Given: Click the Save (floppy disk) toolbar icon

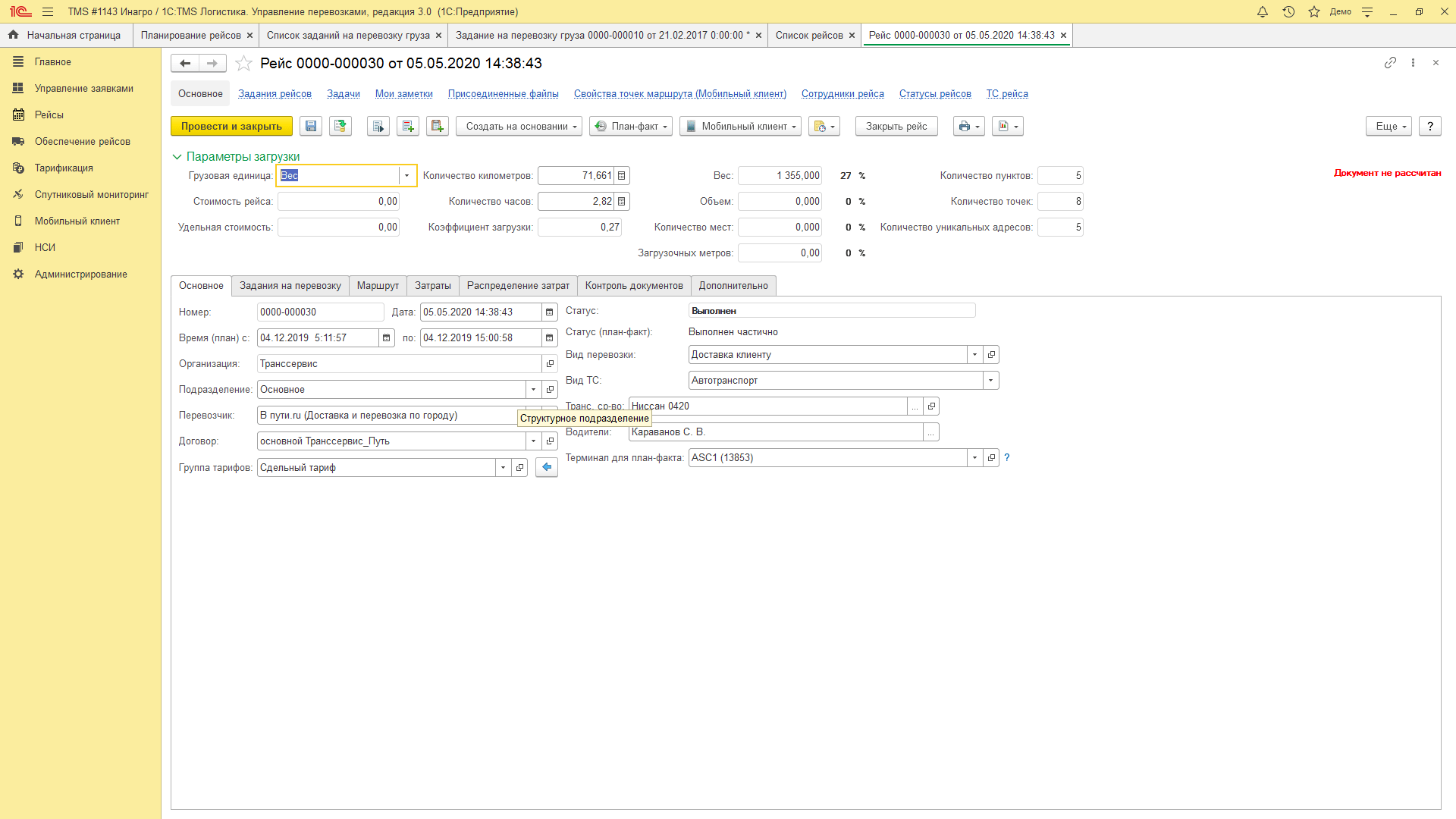Looking at the screenshot, I should tap(311, 127).
